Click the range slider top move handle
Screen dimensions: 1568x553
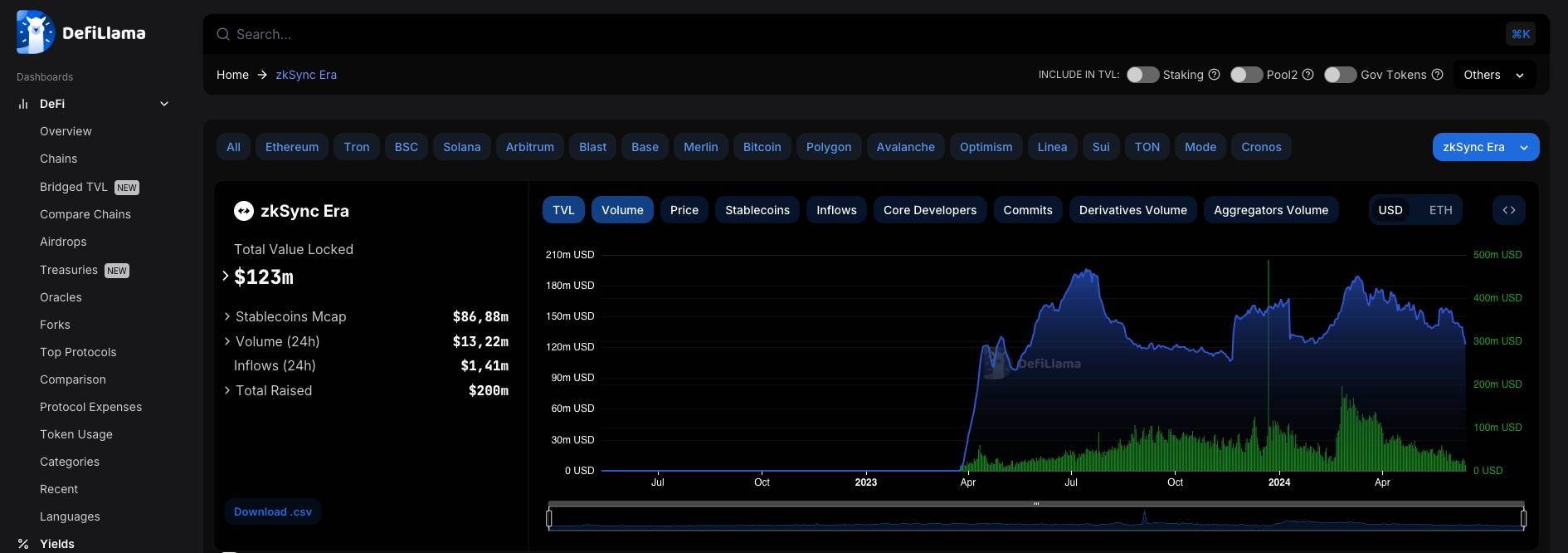[x=1036, y=503]
